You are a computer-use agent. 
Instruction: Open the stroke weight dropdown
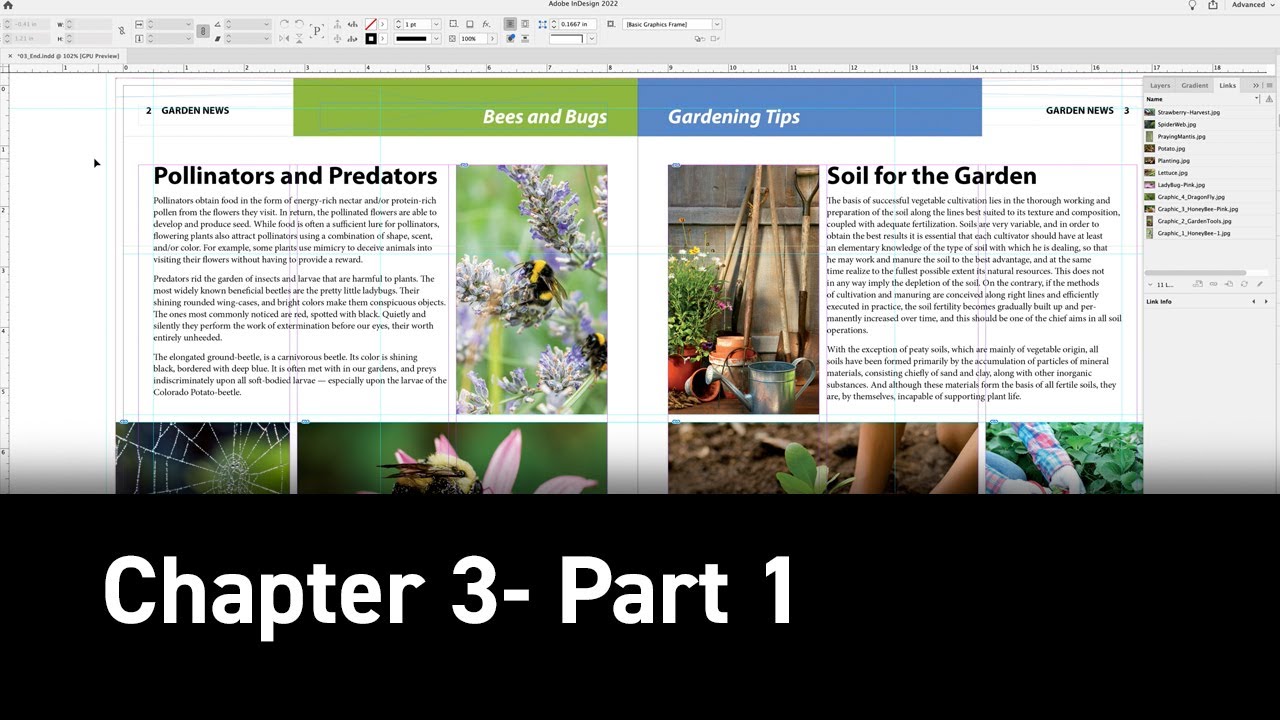436,24
